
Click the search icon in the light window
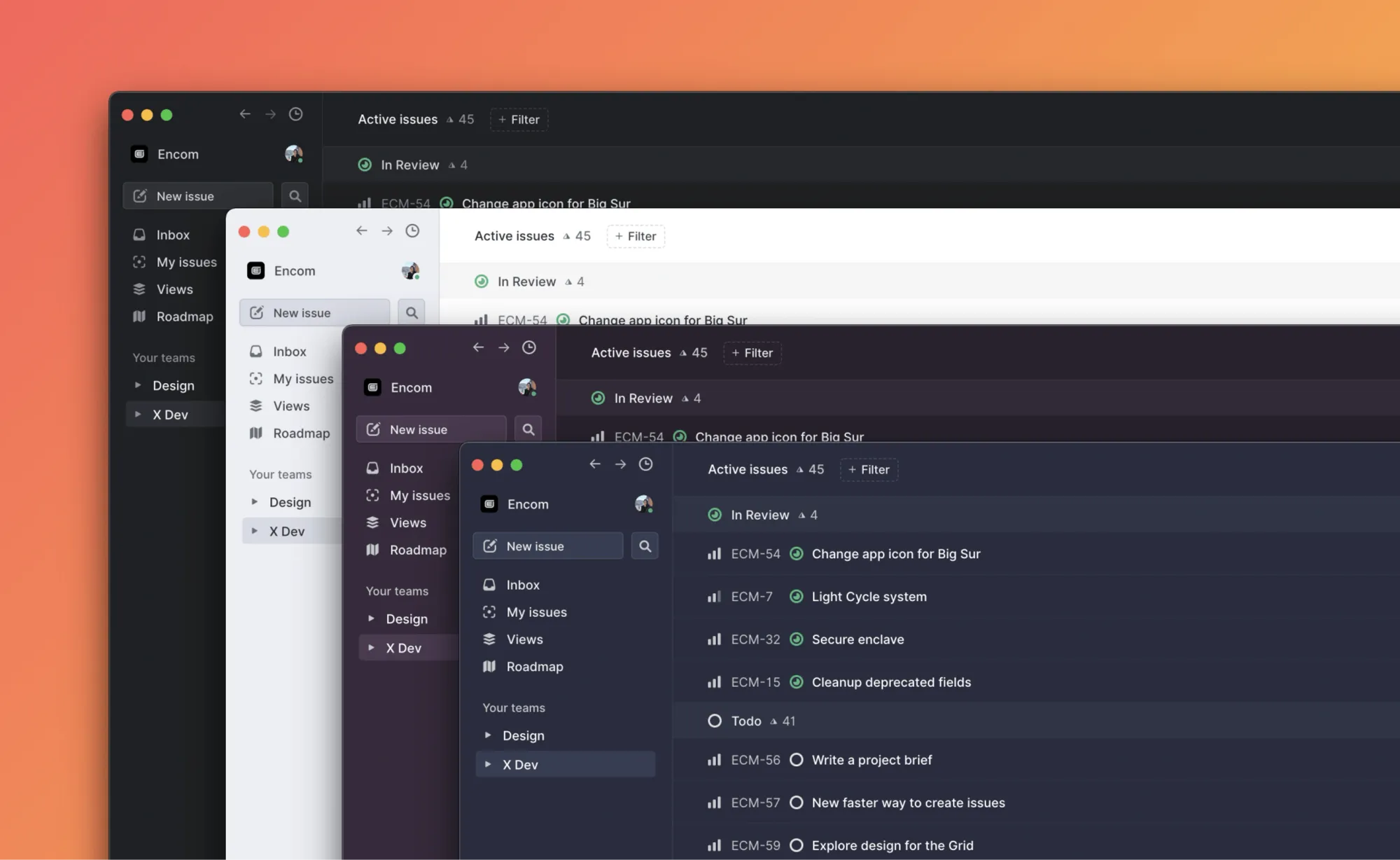(x=412, y=313)
